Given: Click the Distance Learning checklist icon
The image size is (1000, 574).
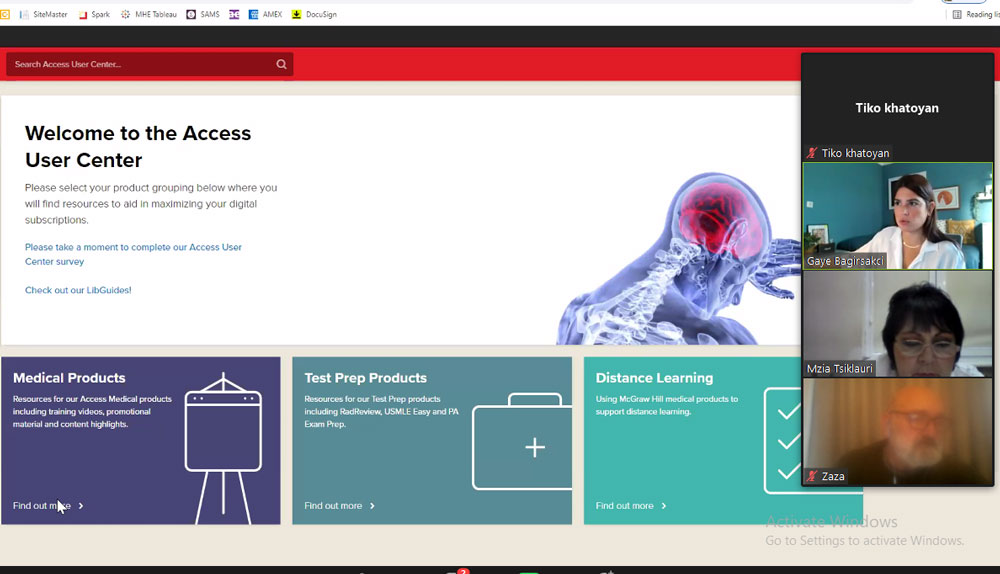Looking at the screenshot, I should tap(785, 440).
